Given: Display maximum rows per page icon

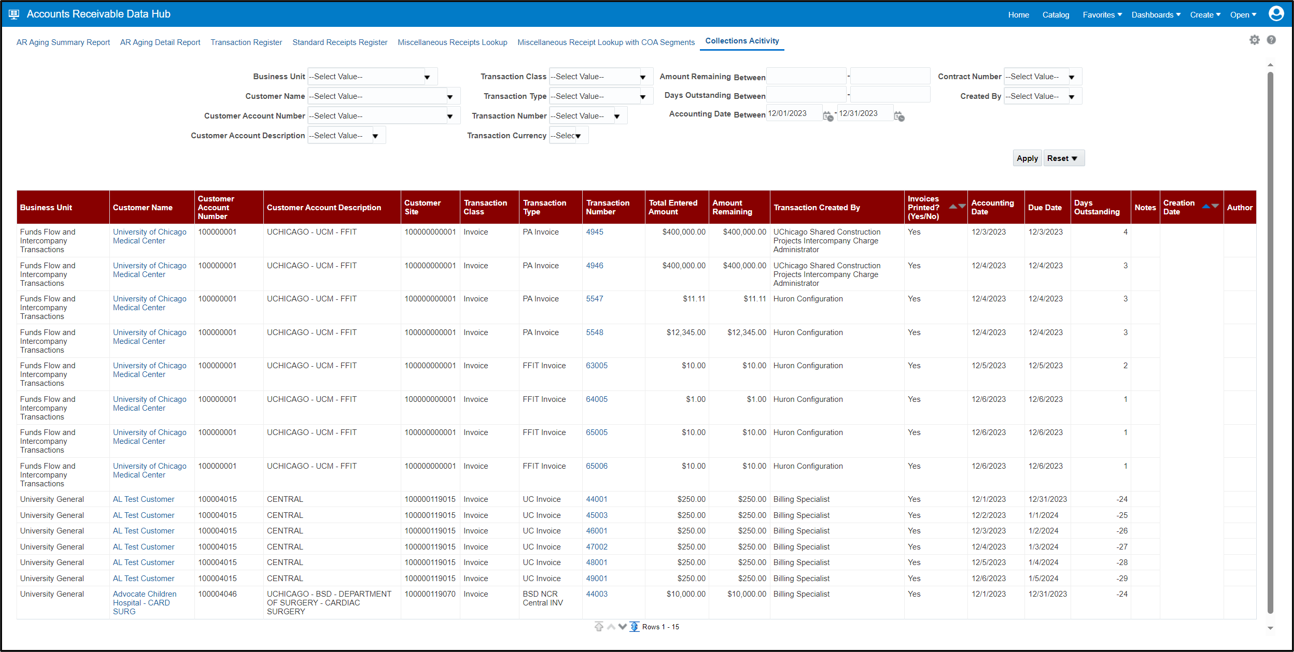Looking at the screenshot, I should [634, 627].
